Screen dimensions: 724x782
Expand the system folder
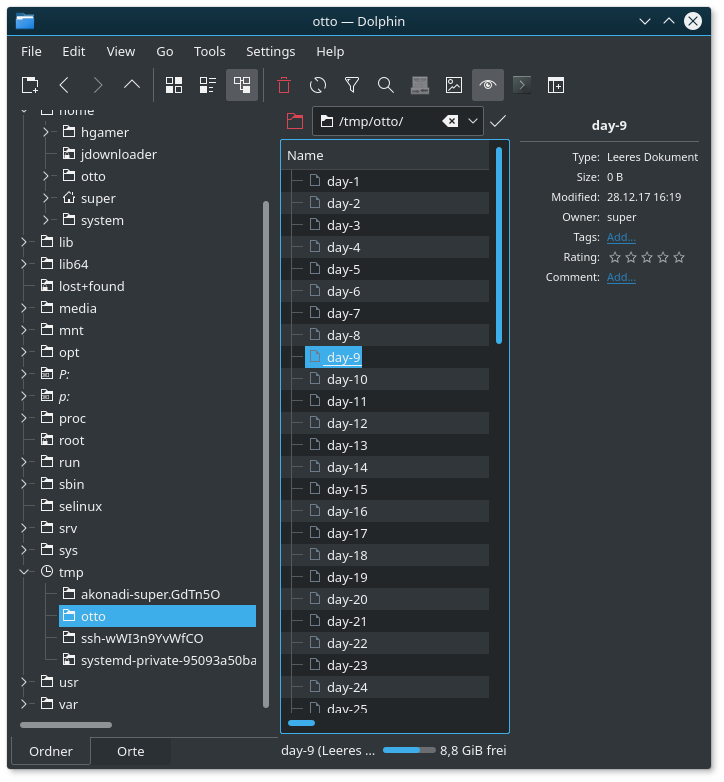click(46, 220)
